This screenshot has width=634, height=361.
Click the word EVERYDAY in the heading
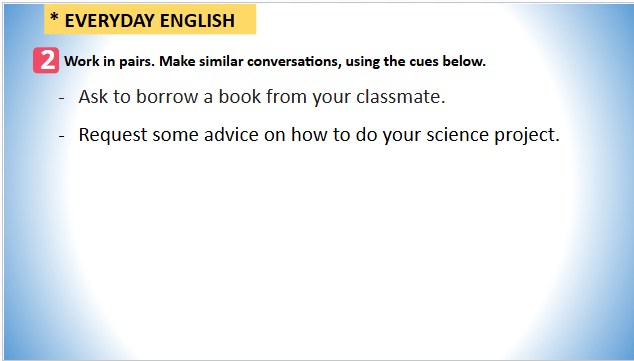(109, 21)
